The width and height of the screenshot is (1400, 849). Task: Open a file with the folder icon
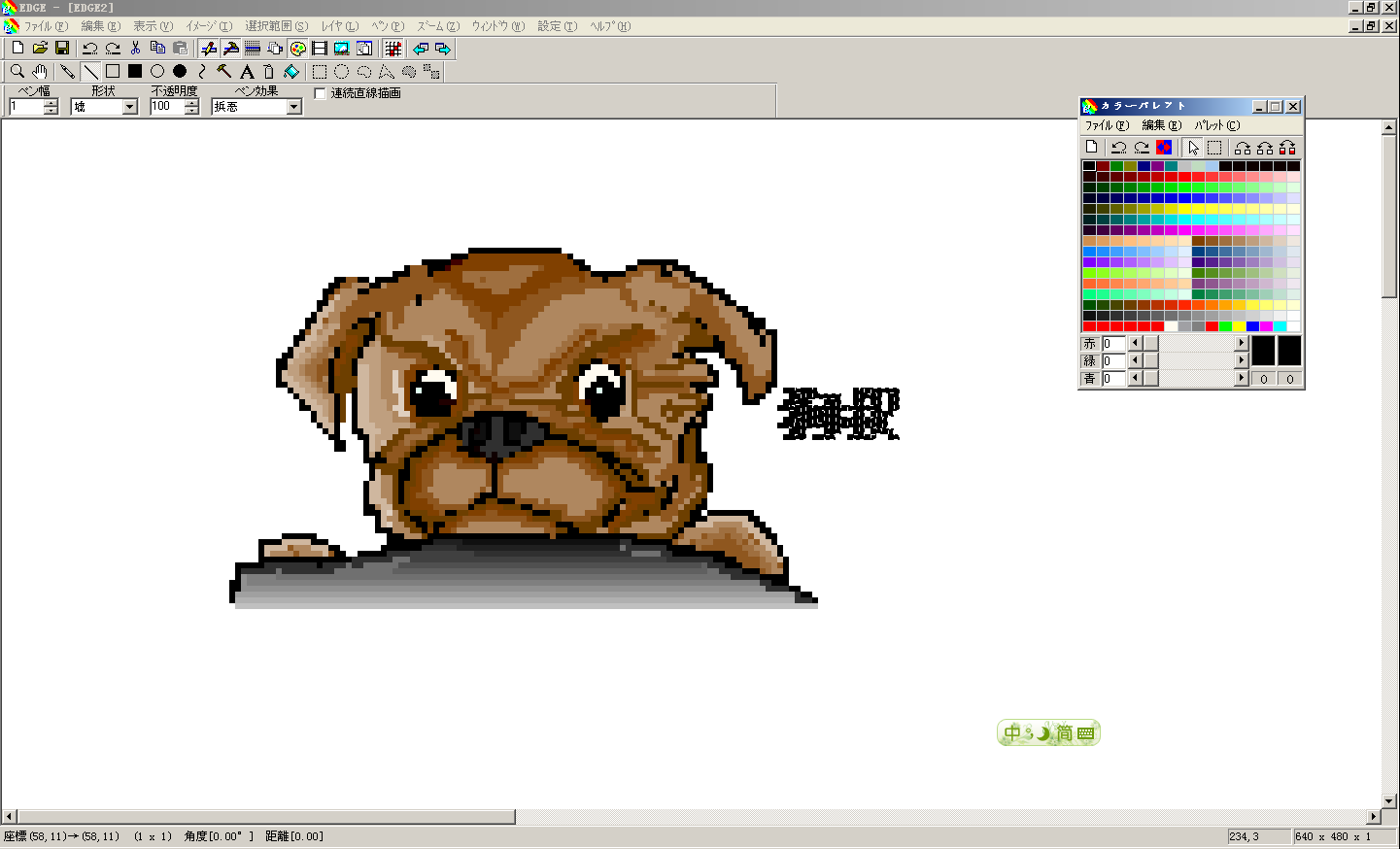pyautogui.click(x=40, y=48)
